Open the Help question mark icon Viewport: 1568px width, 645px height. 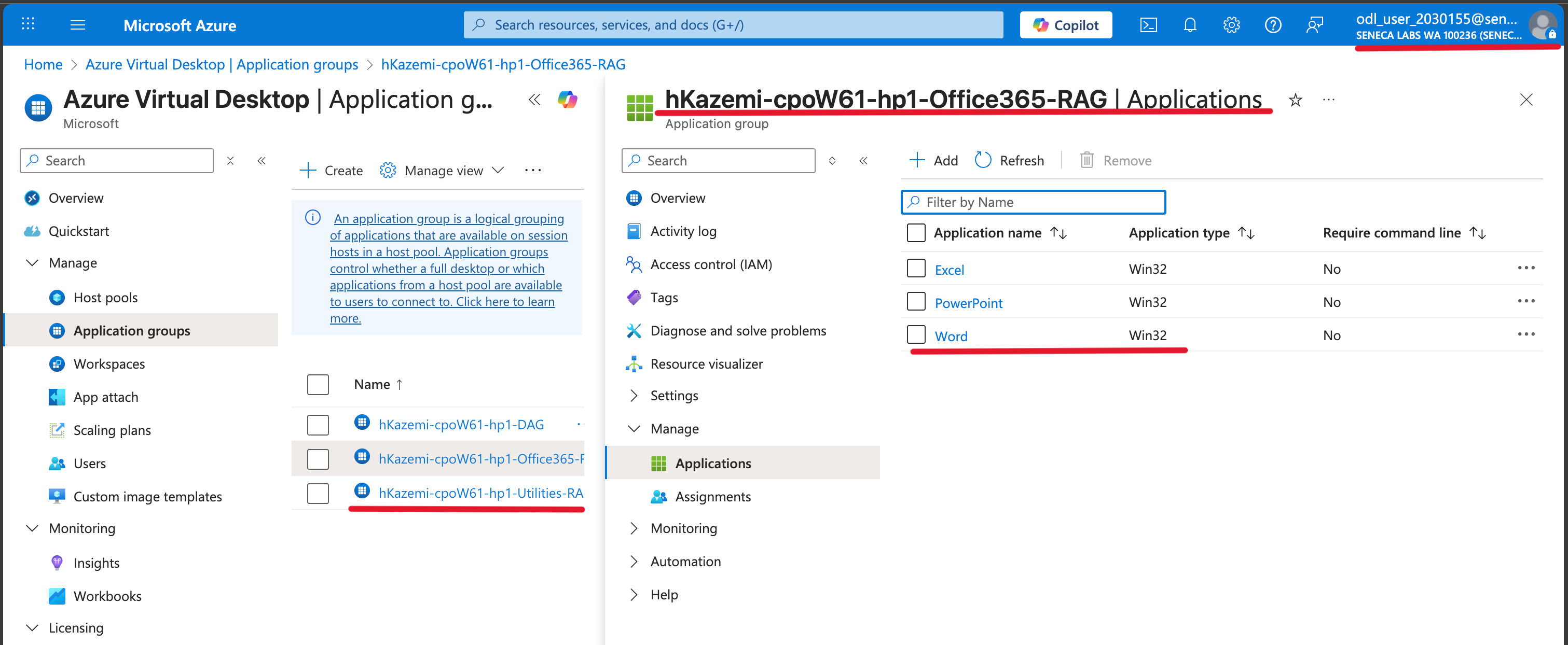[1272, 25]
